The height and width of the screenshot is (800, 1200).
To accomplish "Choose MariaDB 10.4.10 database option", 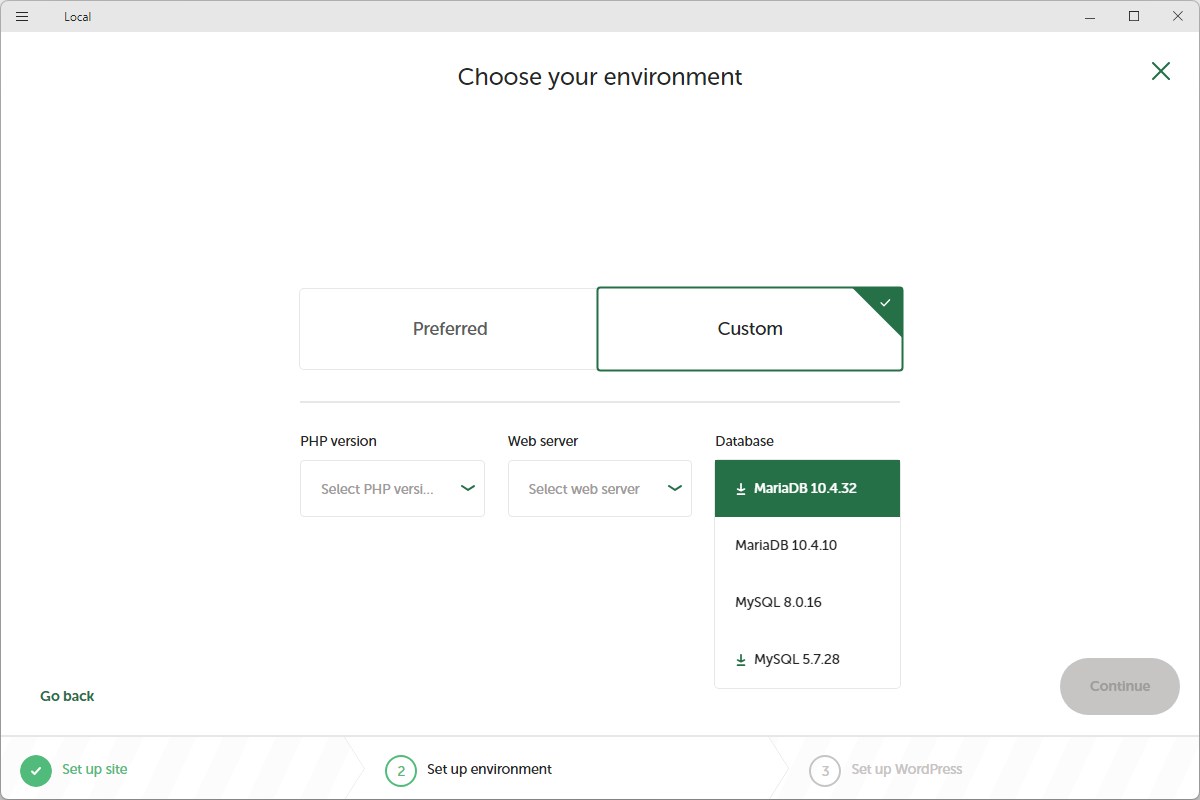I will click(x=807, y=545).
